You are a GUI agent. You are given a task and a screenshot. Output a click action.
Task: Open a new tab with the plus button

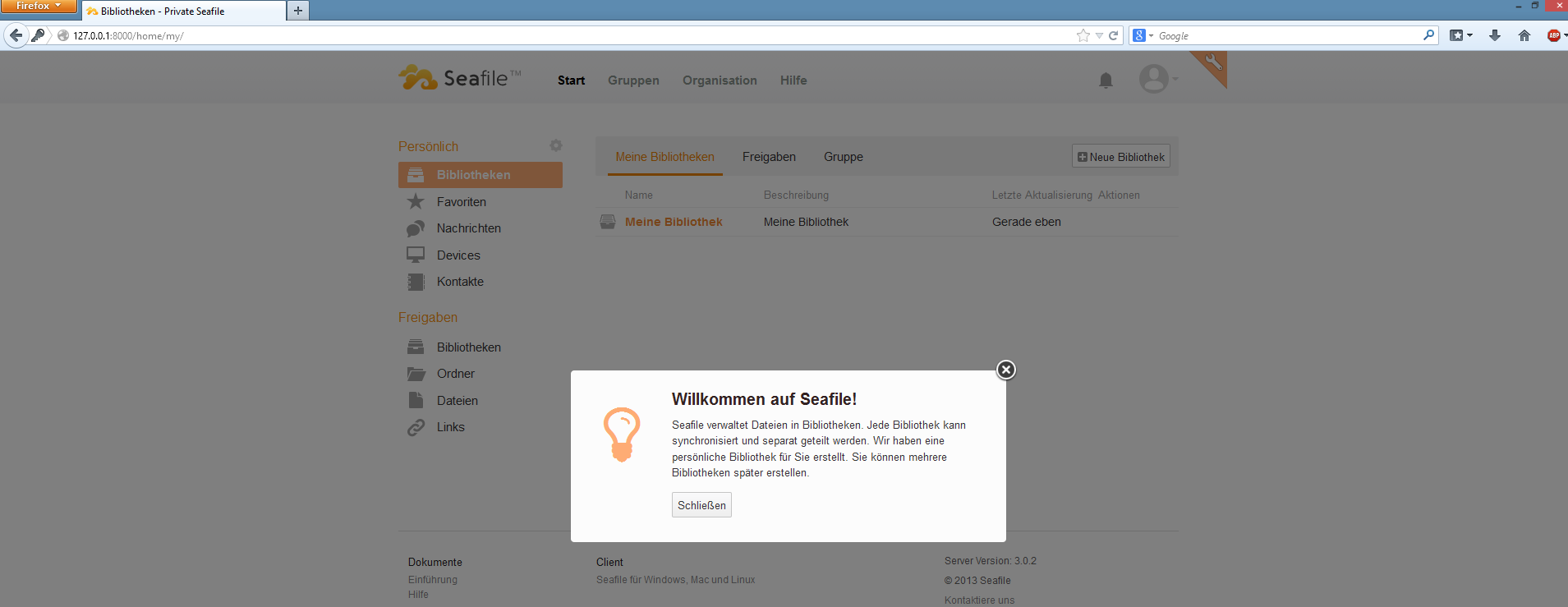[x=298, y=11]
